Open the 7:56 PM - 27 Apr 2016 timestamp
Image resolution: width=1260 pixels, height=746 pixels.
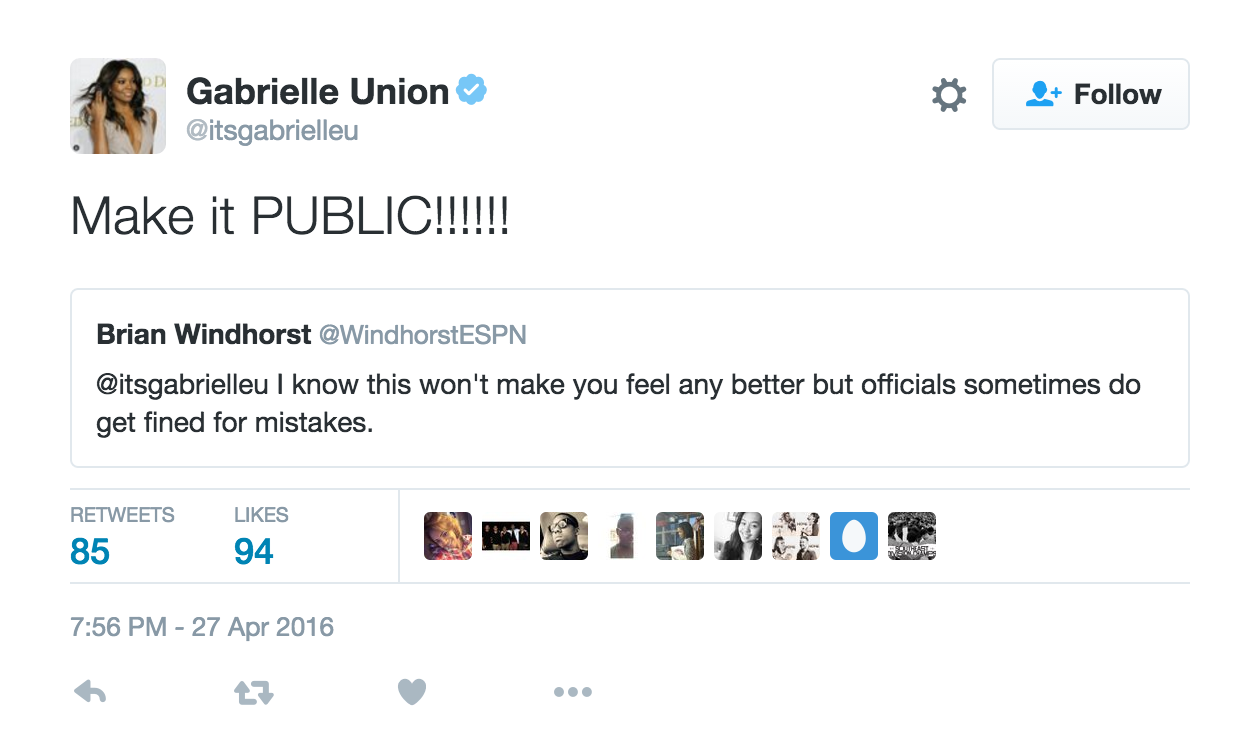(x=202, y=628)
